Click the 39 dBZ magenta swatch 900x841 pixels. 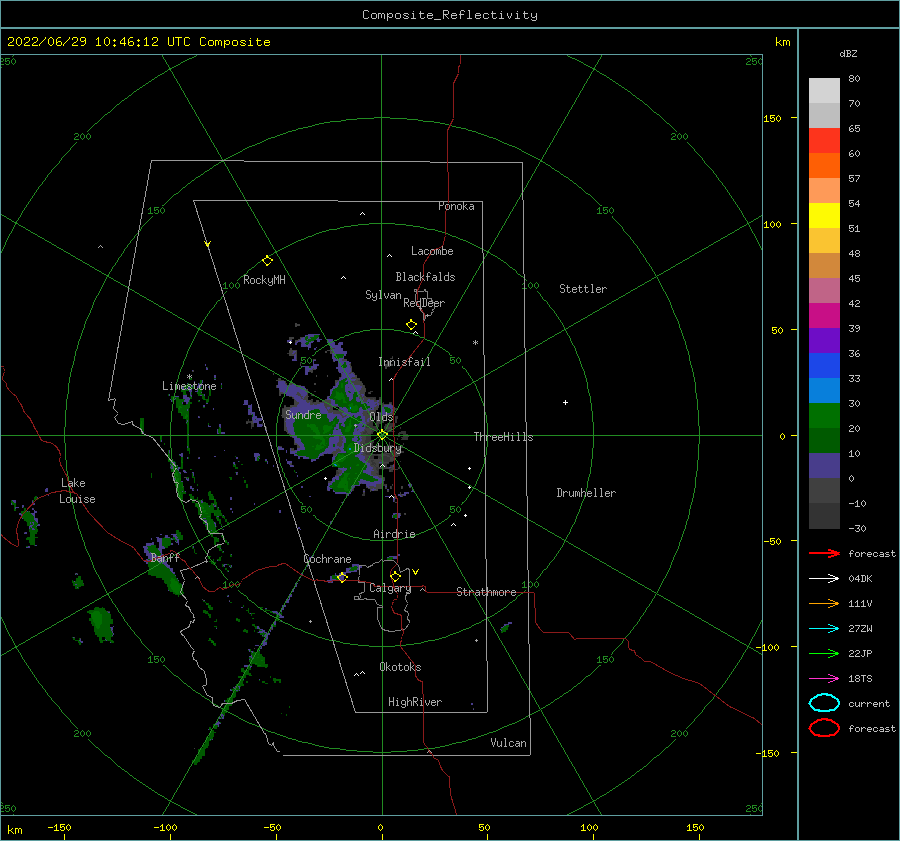(x=824, y=315)
